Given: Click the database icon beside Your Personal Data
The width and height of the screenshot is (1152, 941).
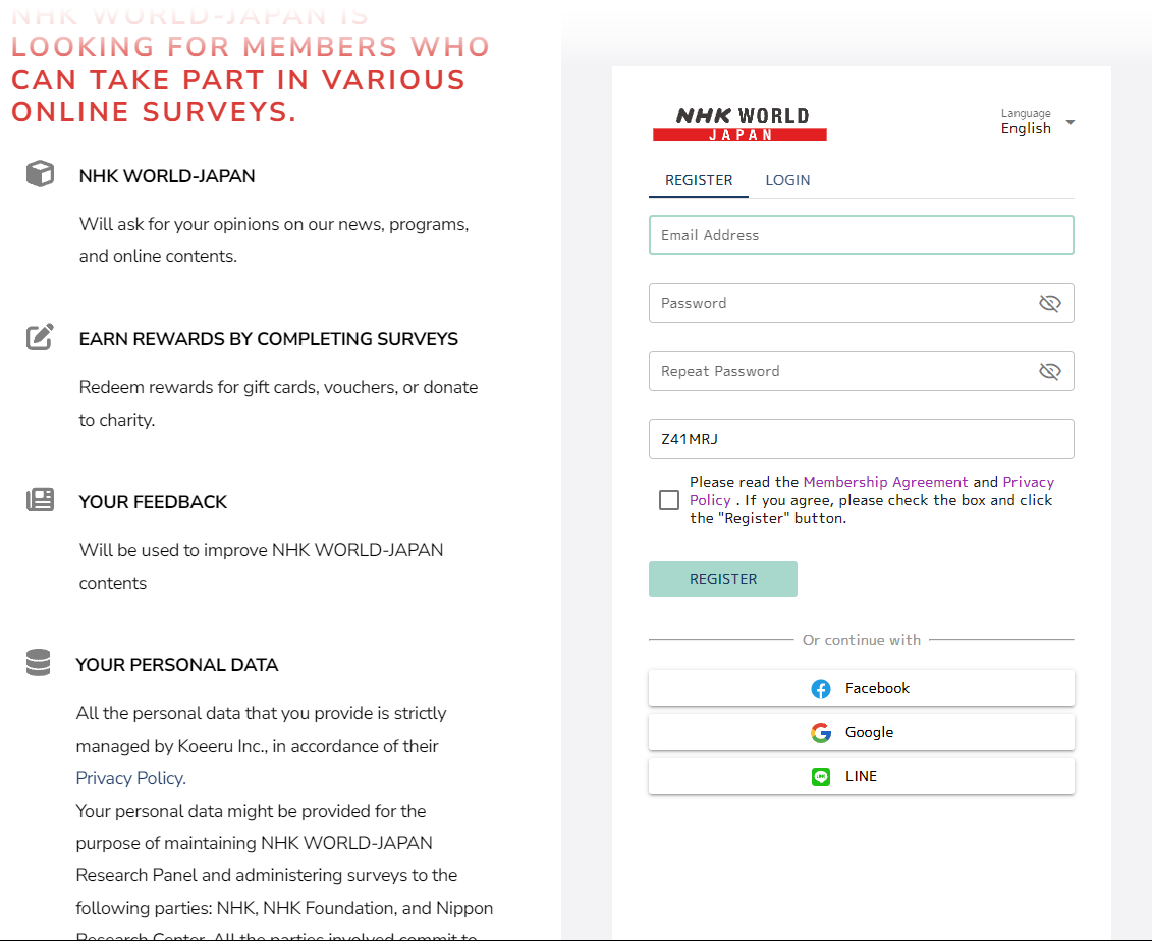Looking at the screenshot, I should [x=38, y=663].
